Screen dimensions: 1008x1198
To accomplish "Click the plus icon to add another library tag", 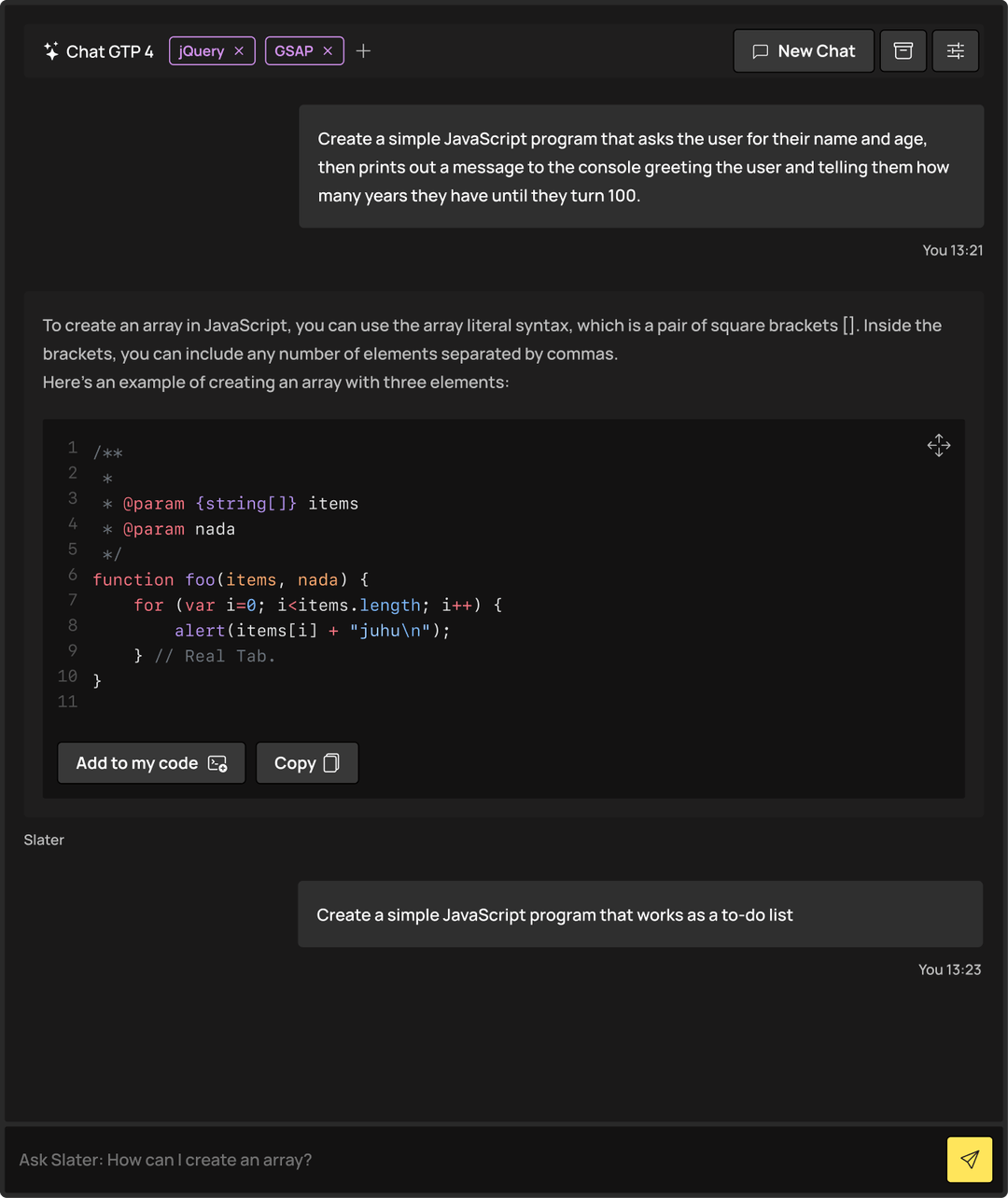I will point(363,50).
